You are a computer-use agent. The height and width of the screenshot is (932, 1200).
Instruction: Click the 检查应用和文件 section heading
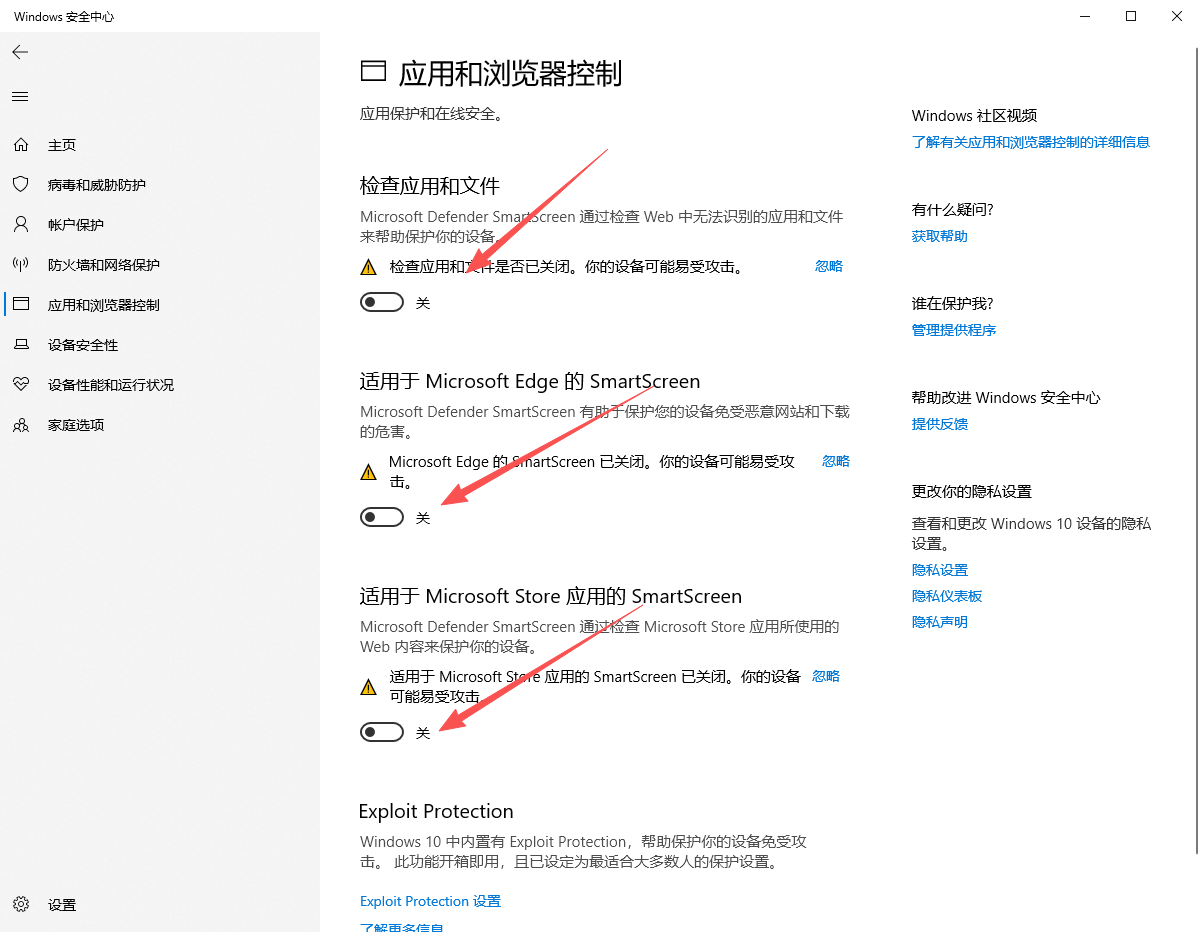pyautogui.click(x=430, y=186)
